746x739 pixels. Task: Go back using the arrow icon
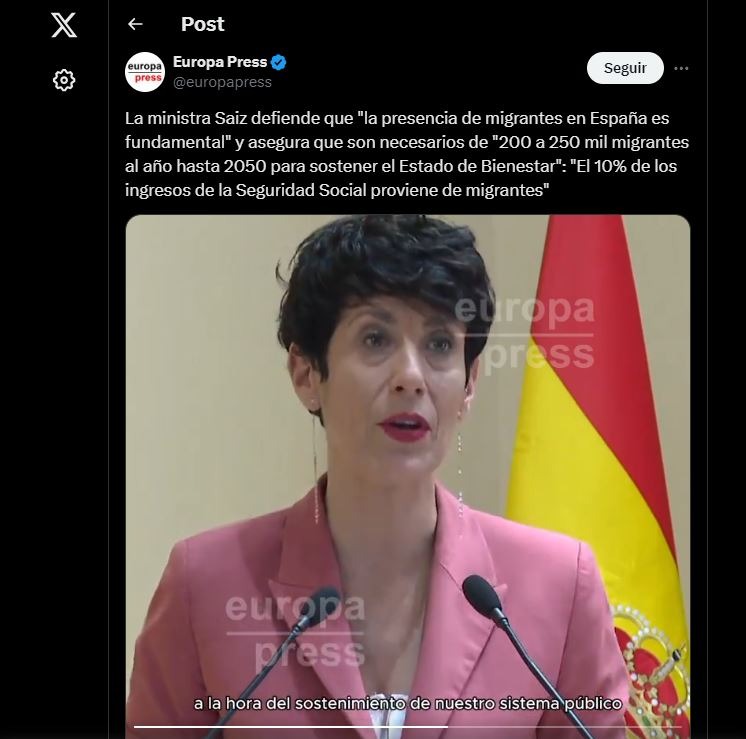(x=135, y=24)
